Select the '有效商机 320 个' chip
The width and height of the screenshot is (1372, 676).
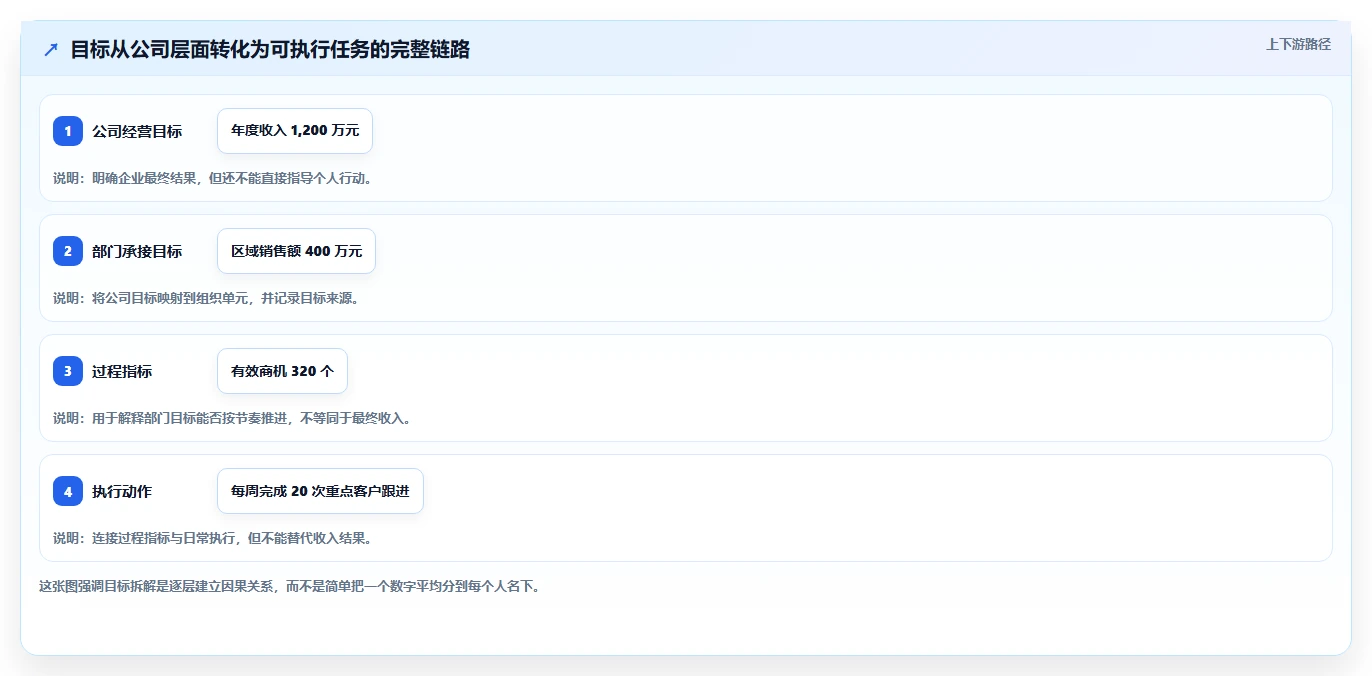[x=282, y=371]
